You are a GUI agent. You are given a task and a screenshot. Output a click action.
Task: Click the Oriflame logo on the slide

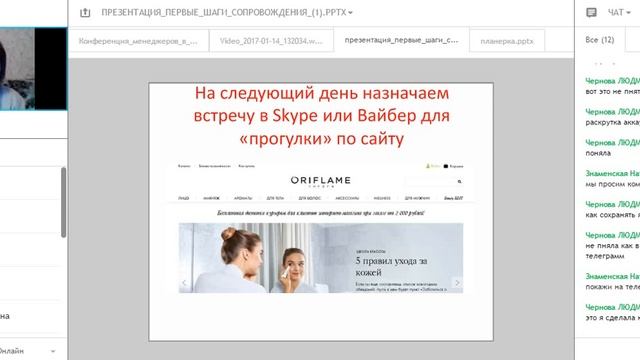click(x=321, y=181)
